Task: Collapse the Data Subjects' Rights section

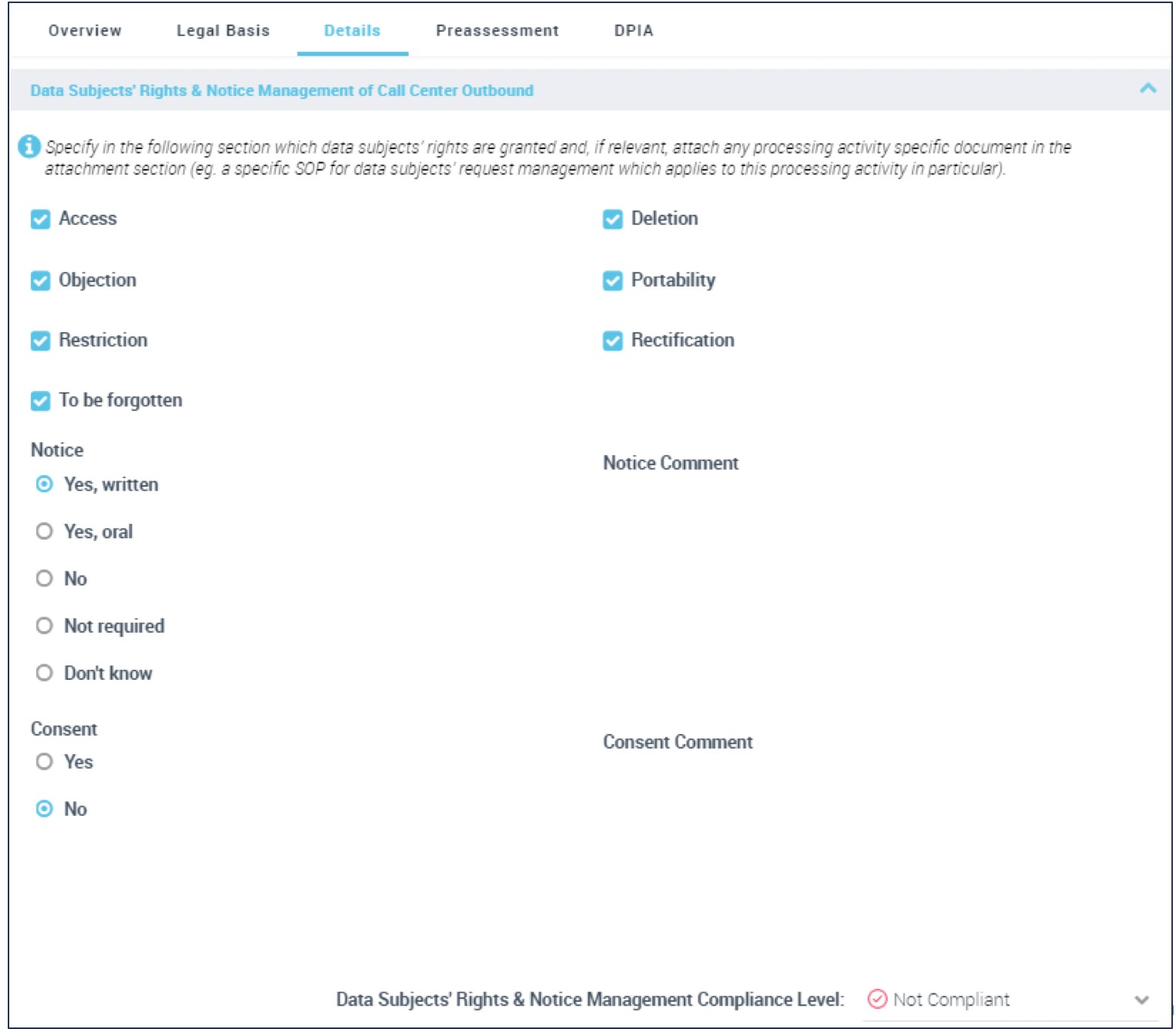Action: pos(1147,89)
